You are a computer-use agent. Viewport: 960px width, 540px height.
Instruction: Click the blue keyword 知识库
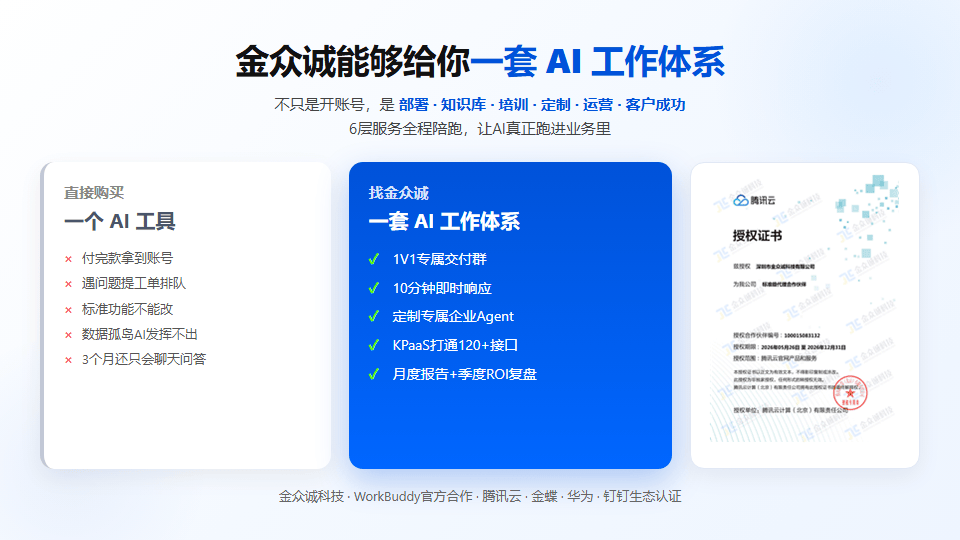463,105
